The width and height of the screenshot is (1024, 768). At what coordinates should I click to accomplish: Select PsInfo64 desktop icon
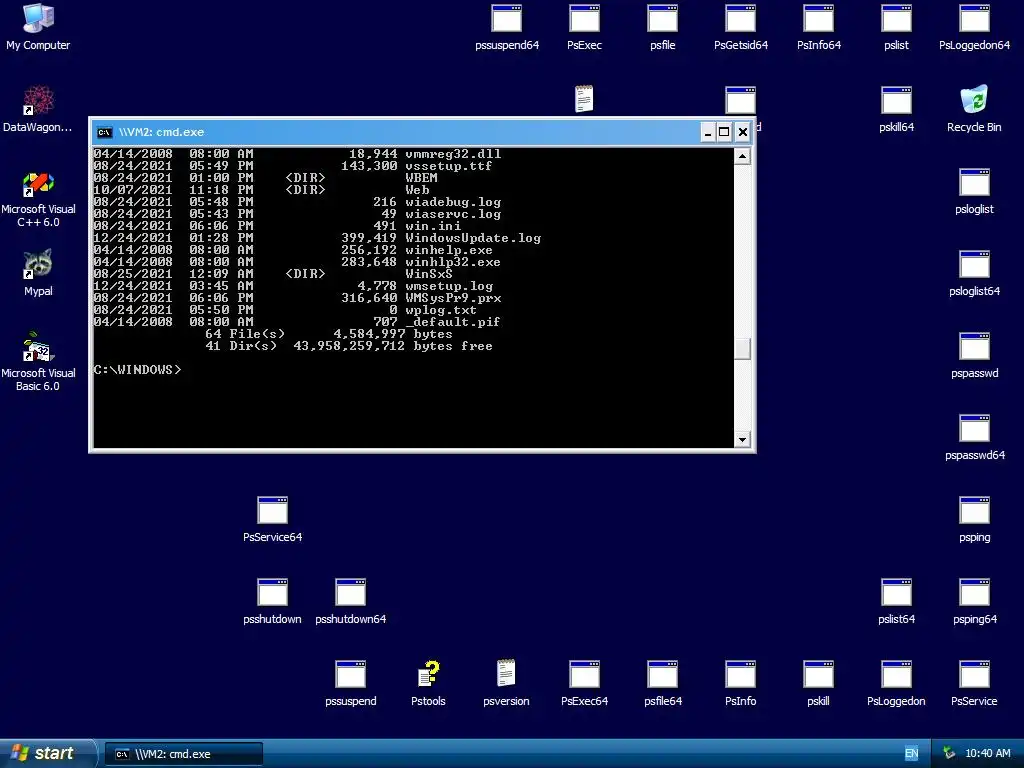(818, 27)
